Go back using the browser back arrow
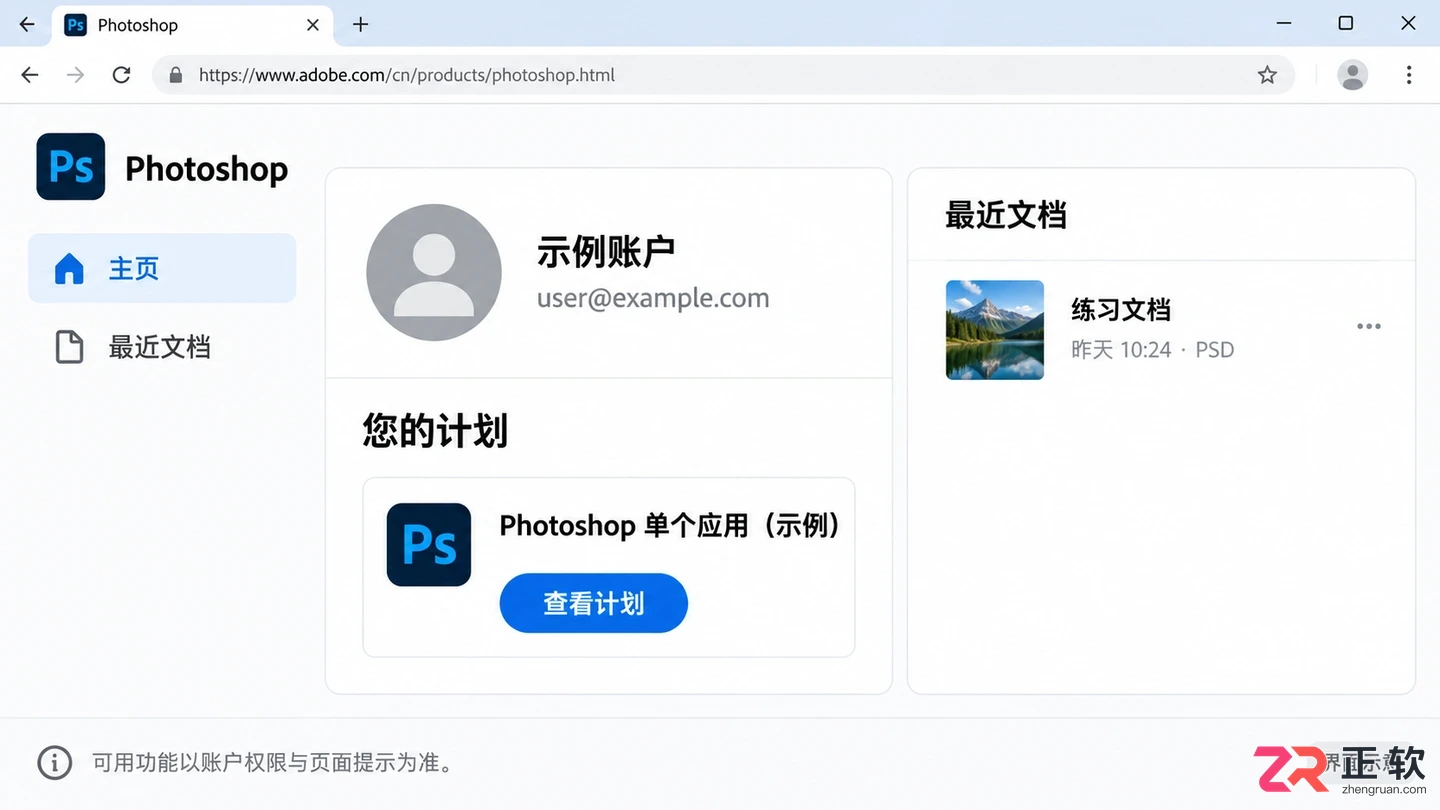This screenshot has height=810, width=1440. (x=30, y=75)
